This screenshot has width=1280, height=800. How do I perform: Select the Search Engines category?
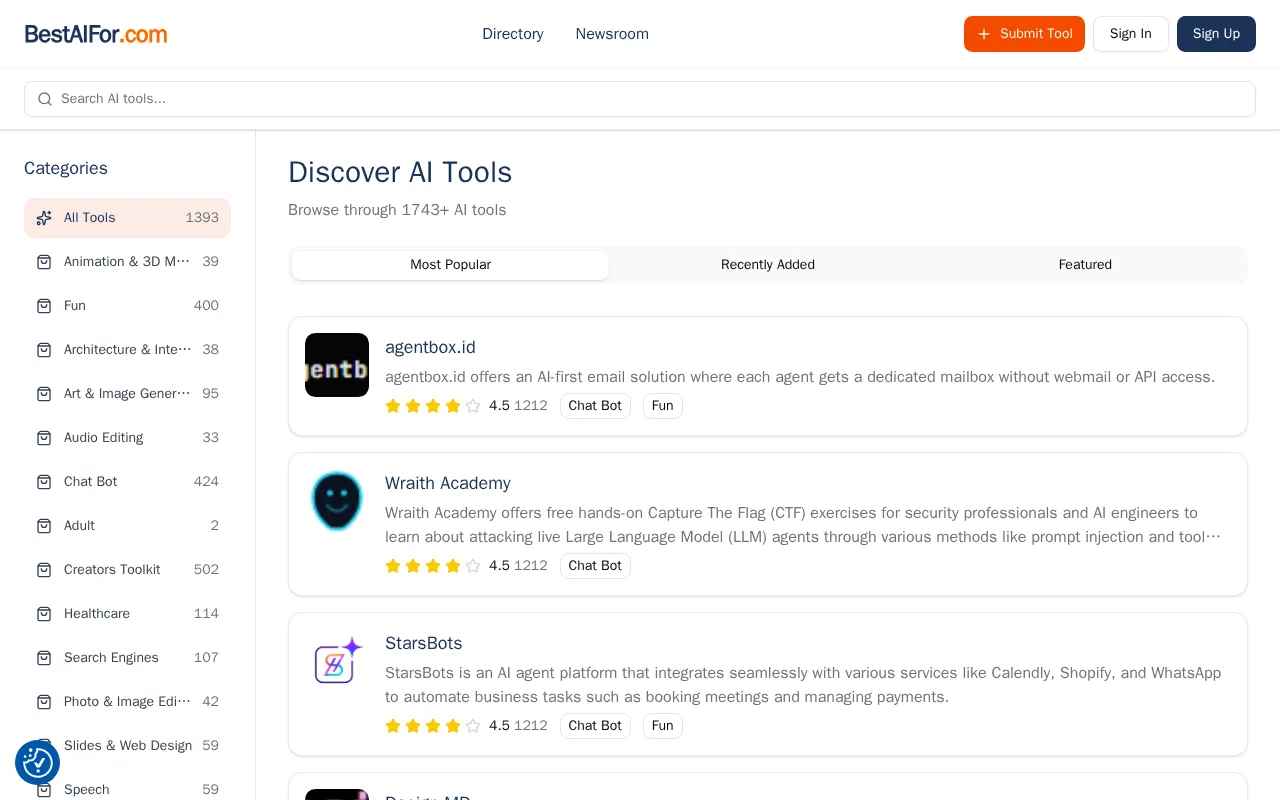tap(127, 658)
